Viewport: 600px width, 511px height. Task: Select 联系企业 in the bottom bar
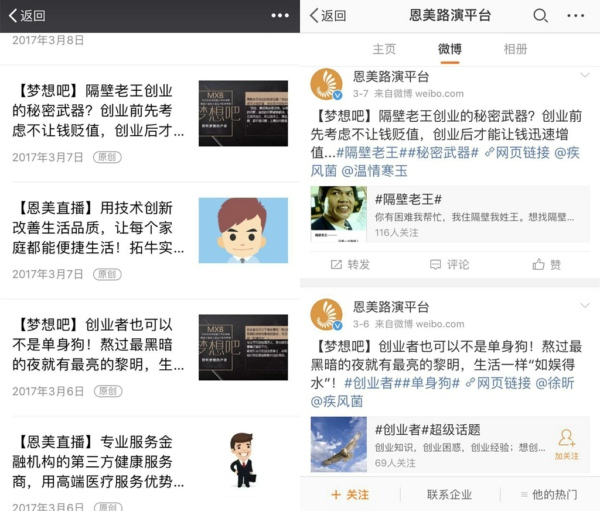[450, 495]
